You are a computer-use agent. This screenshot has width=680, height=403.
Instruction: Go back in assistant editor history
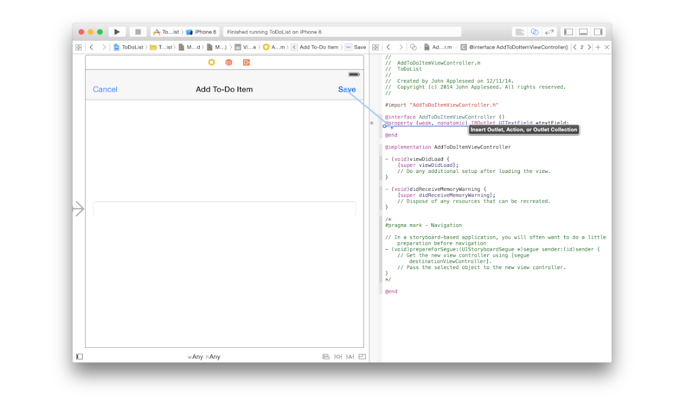pyautogui.click(x=389, y=47)
